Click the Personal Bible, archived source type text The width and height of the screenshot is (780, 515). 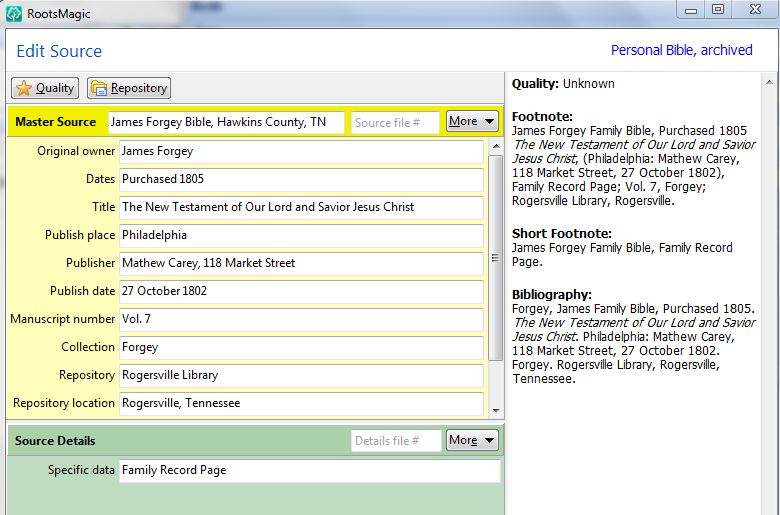(x=682, y=50)
